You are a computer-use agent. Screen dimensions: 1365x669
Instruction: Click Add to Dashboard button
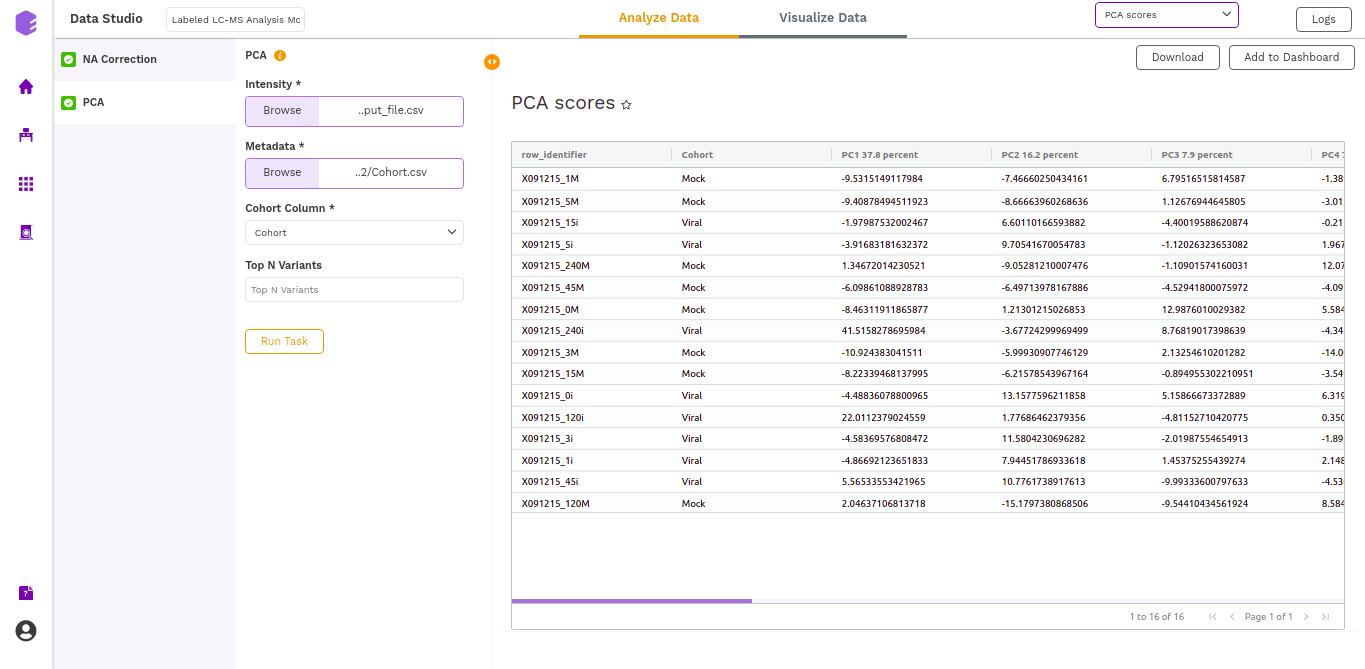1291,57
